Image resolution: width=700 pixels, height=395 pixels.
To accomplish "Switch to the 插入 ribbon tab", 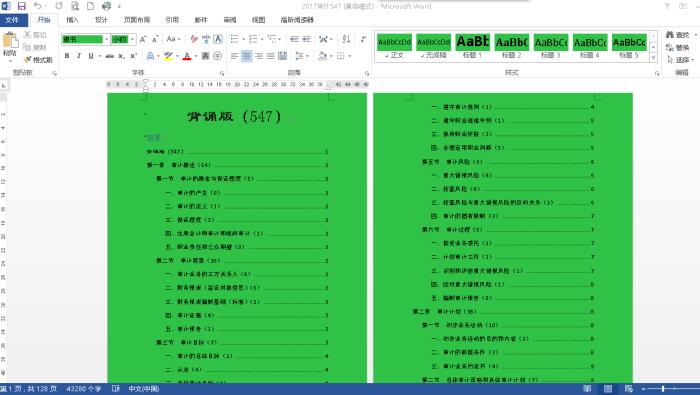I will 72,20.
